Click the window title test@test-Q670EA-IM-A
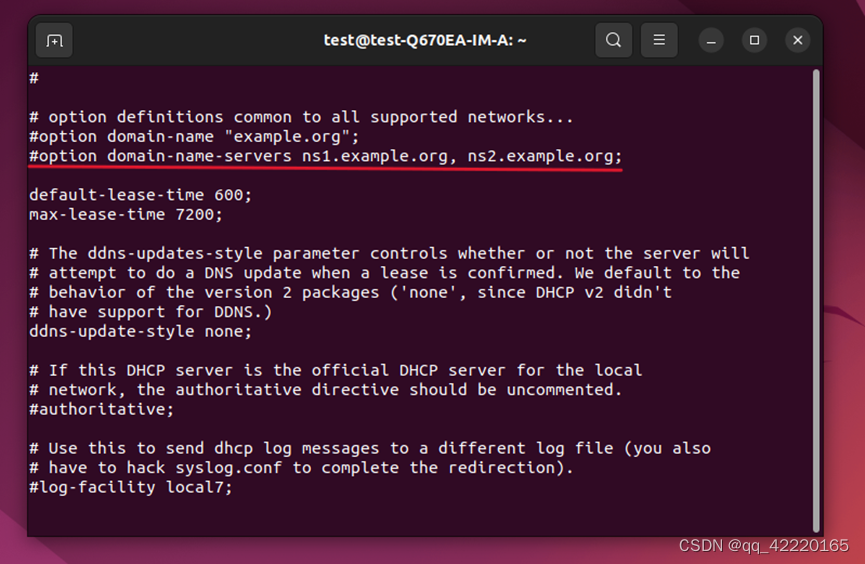The height and width of the screenshot is (564, 865). [425, 40]
